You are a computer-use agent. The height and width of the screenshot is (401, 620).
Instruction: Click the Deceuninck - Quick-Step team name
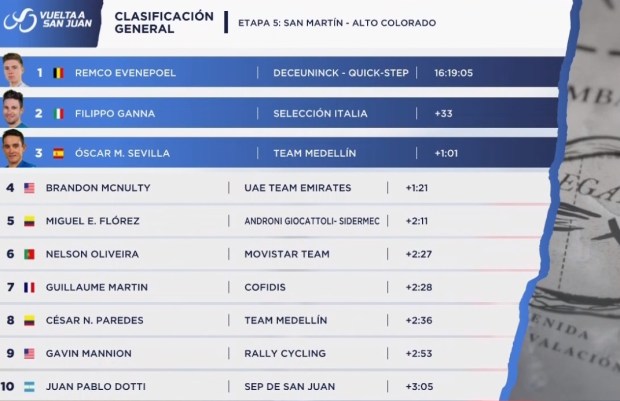click(341, 73)
